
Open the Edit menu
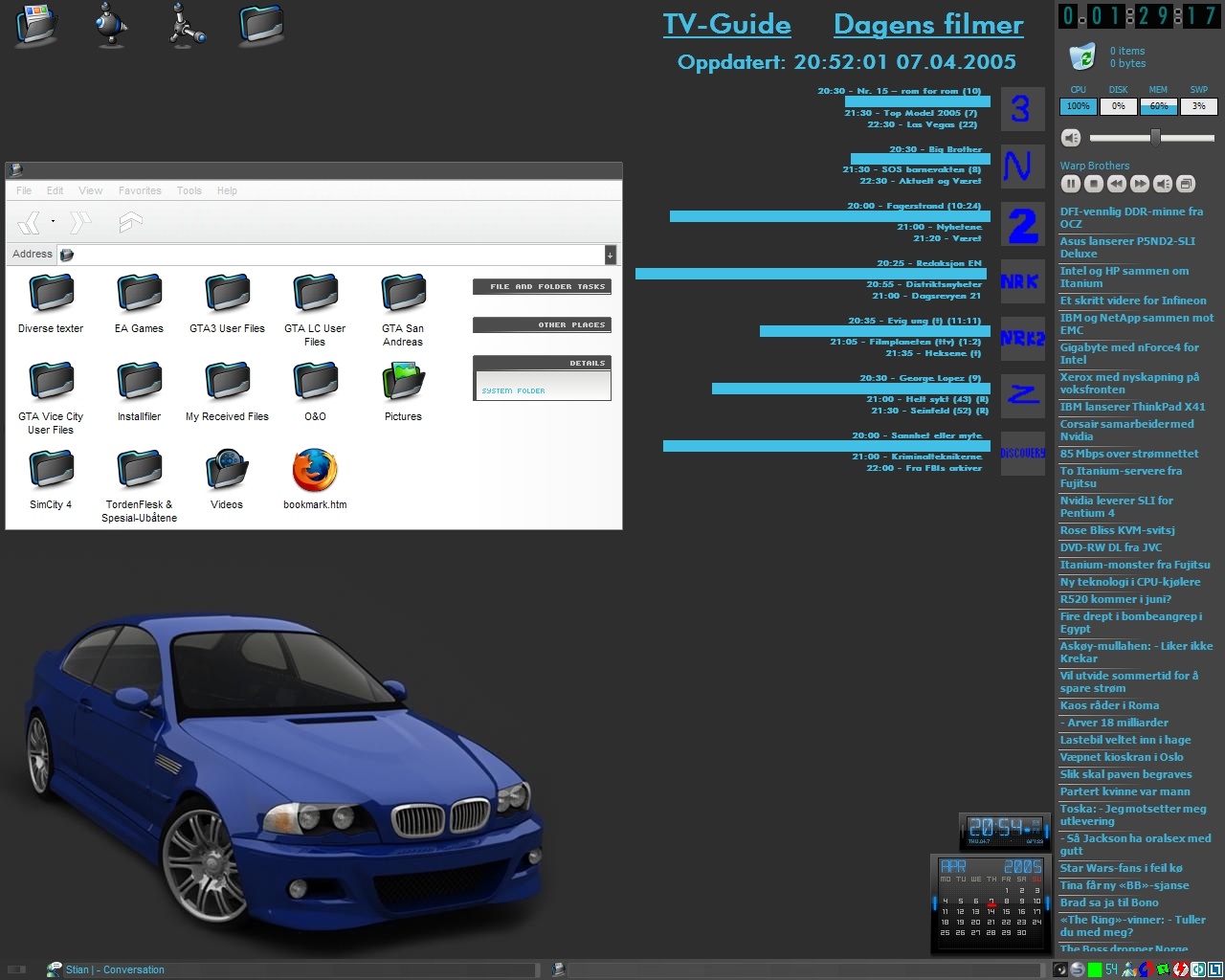[56, 190]
